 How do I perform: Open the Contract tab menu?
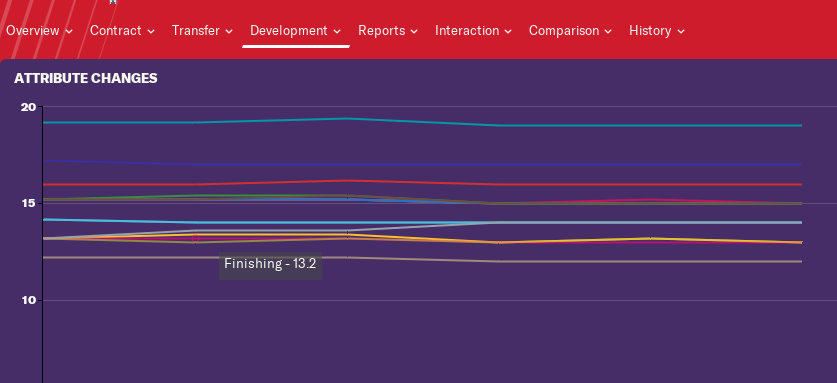point(122,31)
